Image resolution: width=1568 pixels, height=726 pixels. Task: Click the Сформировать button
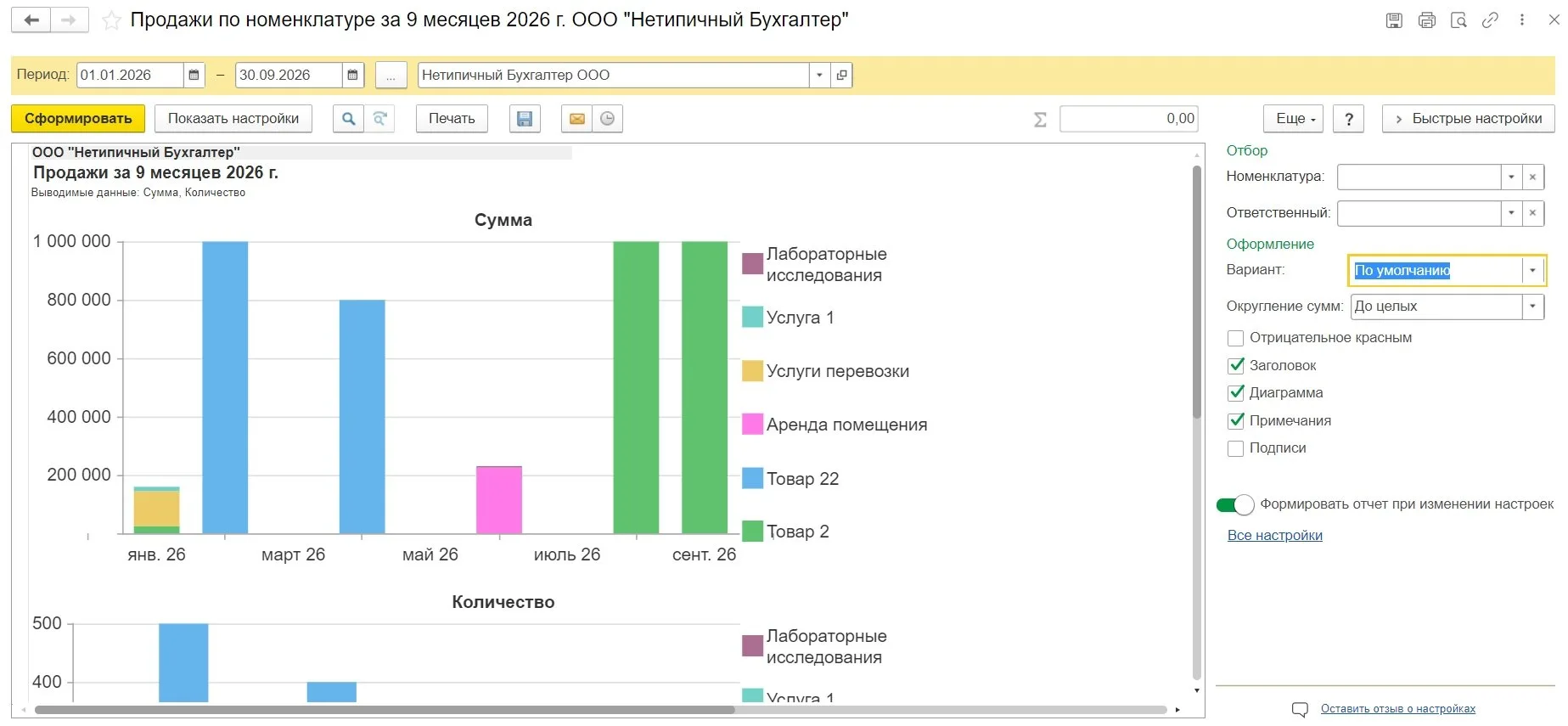point(78,119)
